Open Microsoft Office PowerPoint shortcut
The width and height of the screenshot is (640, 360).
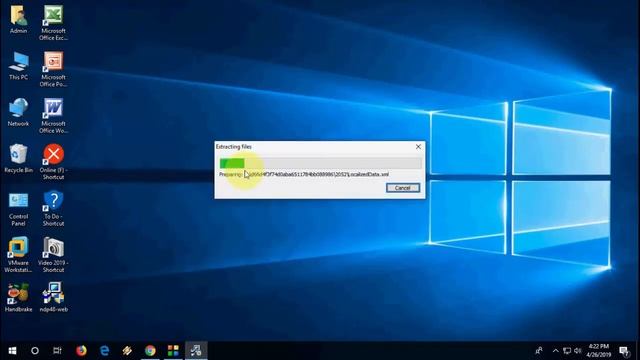53,69
